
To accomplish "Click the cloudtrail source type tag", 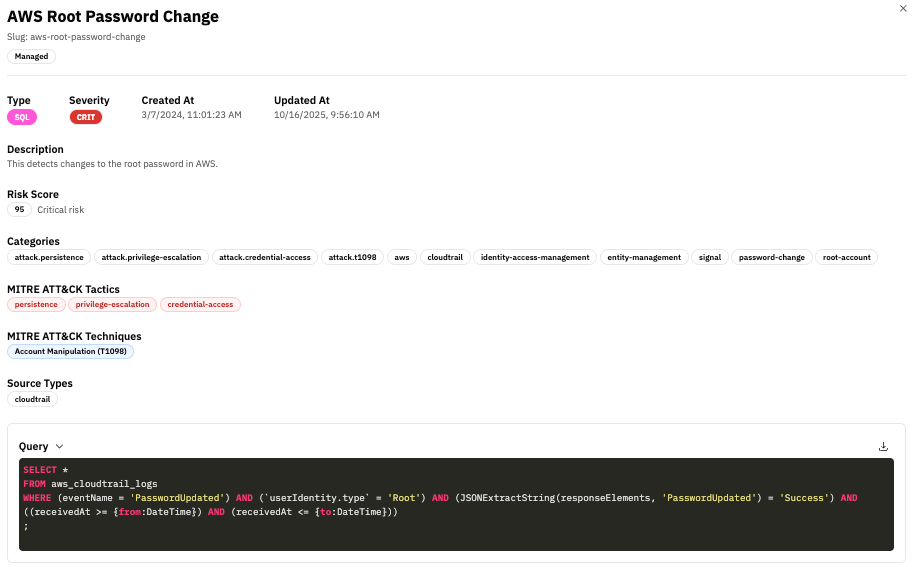I will (x=32, y=399).
